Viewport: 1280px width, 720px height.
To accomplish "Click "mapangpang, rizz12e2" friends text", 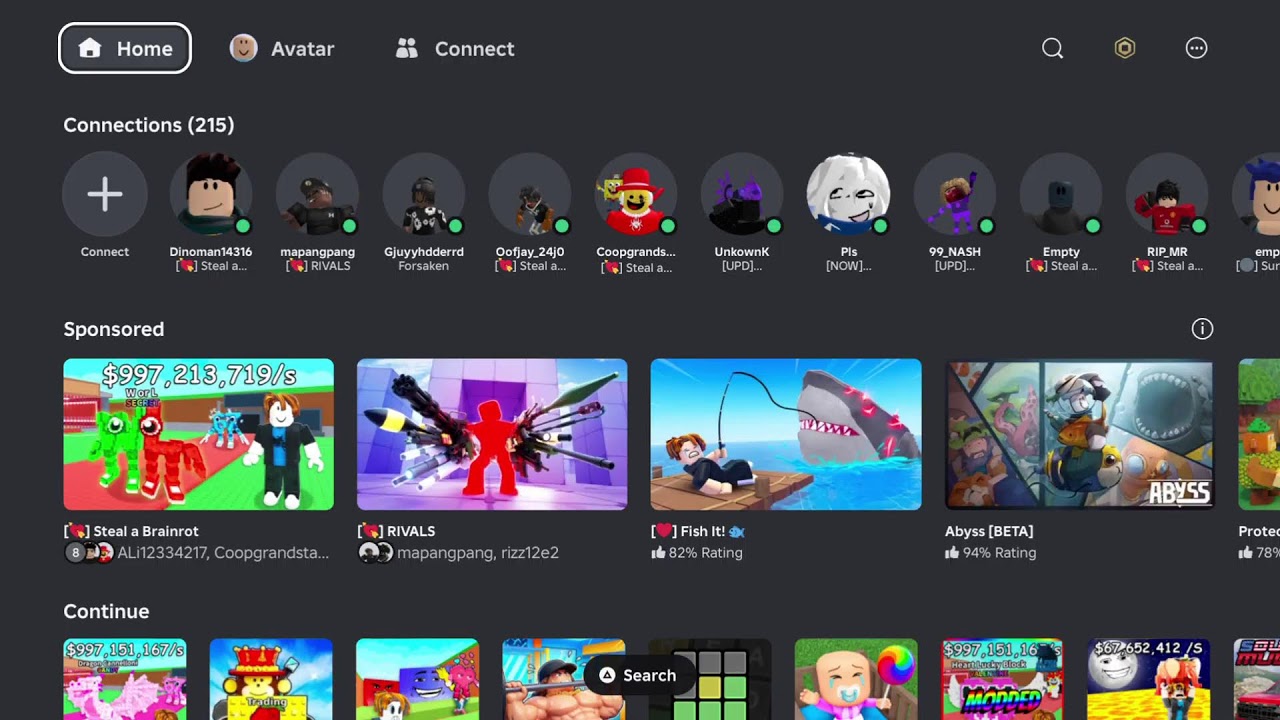I will click(x=478, y=553).
